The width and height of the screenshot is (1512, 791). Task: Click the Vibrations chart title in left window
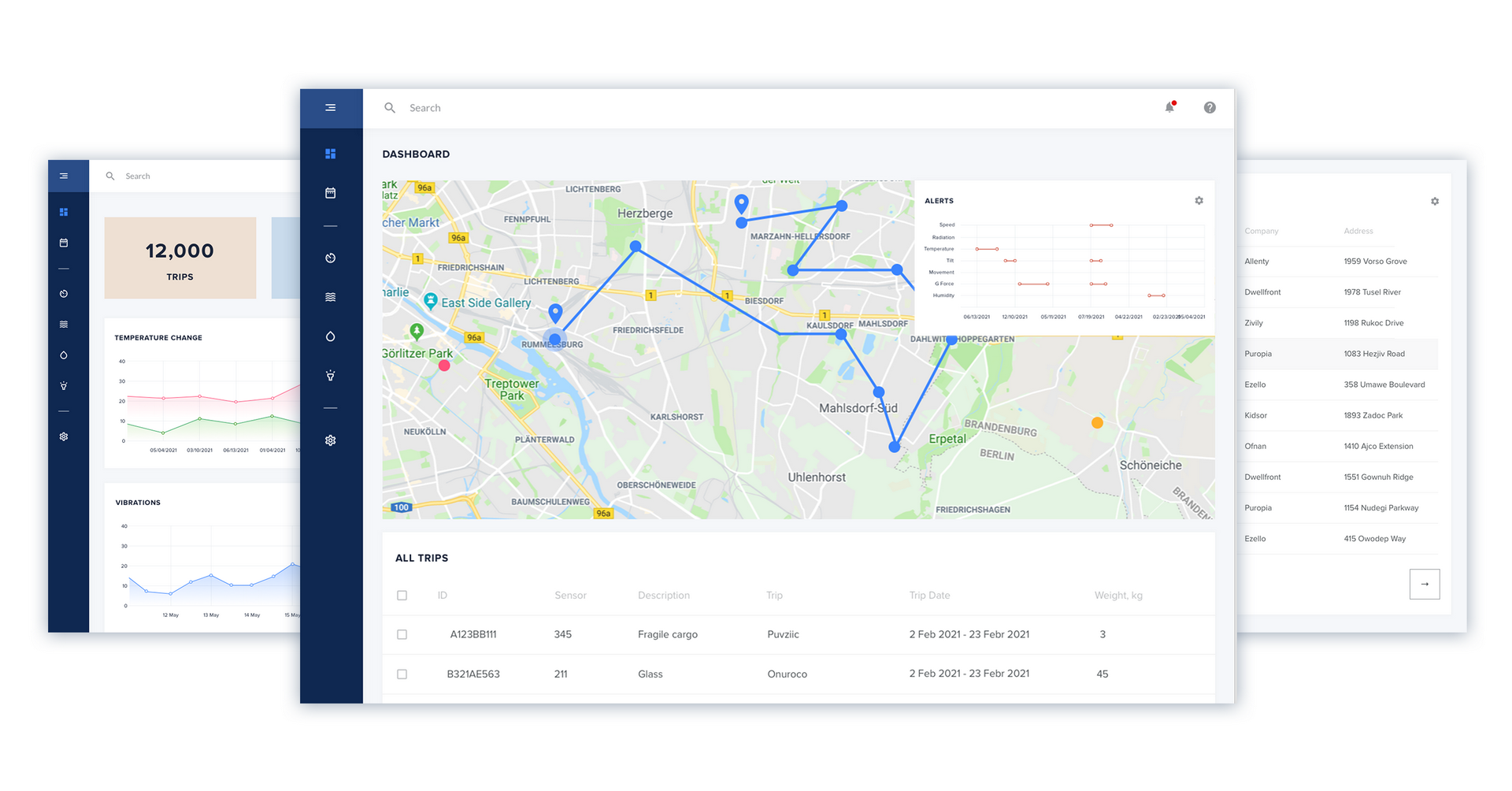pyautogui.click(x=138, y=503)
